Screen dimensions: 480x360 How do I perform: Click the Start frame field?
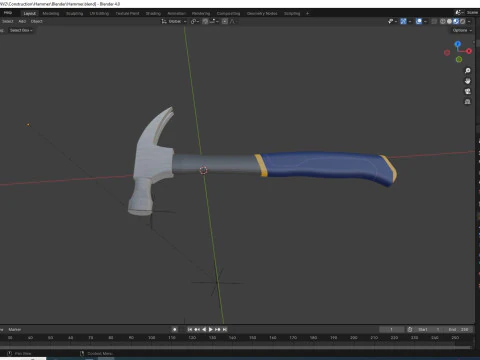429,329
